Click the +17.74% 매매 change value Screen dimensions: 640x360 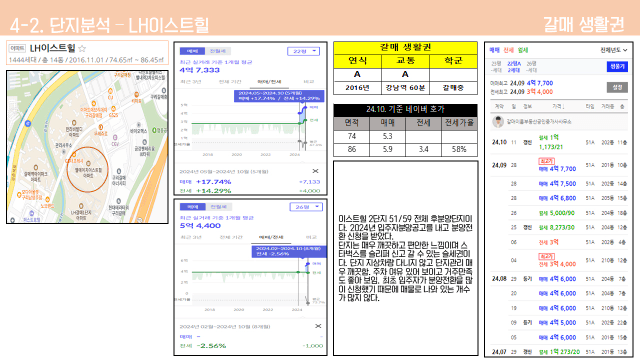click(x=213, y=182)
